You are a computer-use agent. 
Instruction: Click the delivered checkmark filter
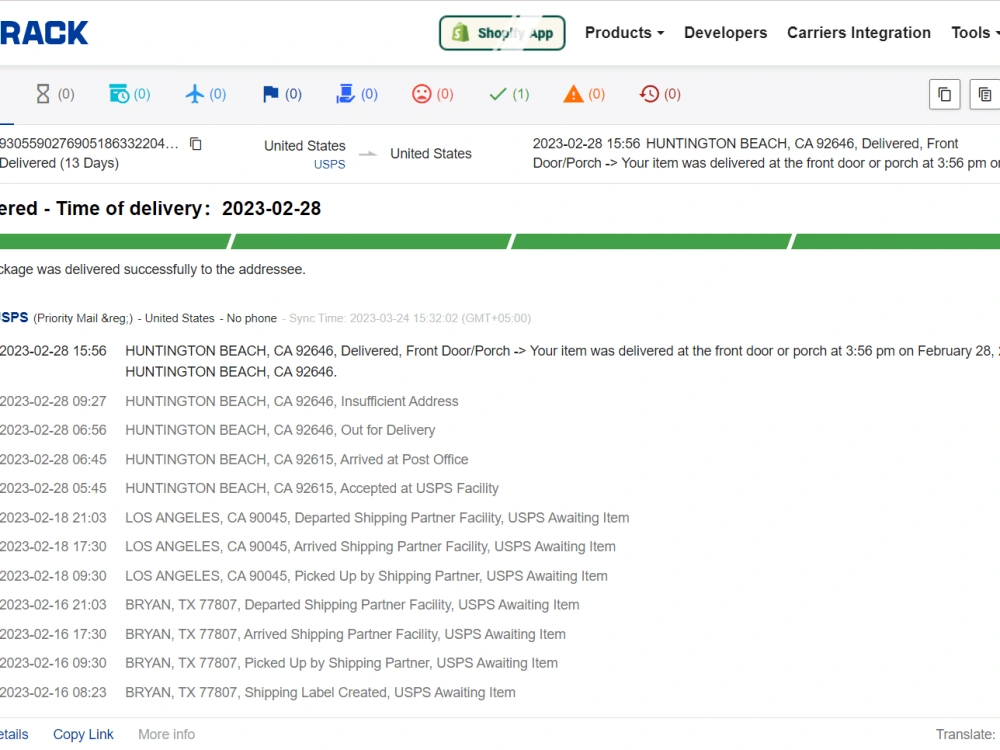508,94
